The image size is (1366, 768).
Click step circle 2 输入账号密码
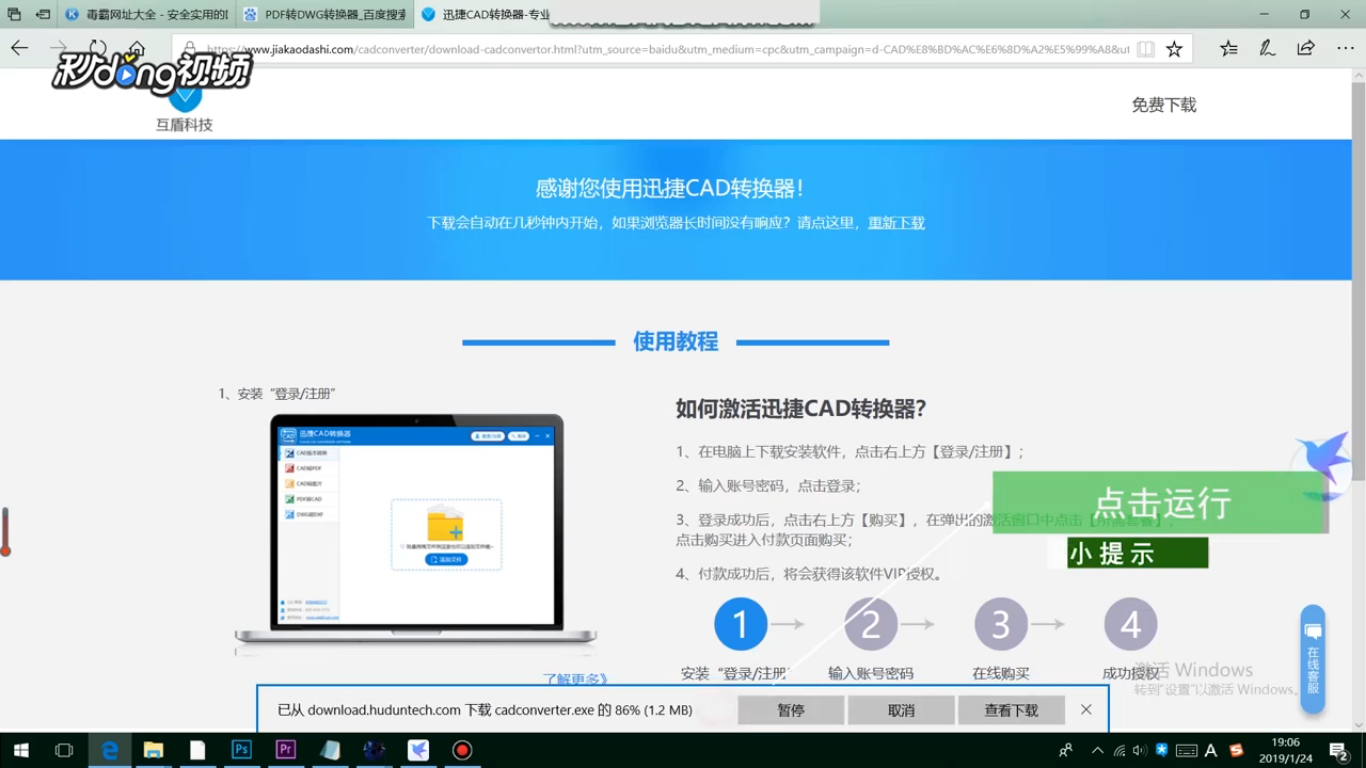pyautogui.click(x=871, y=624)
